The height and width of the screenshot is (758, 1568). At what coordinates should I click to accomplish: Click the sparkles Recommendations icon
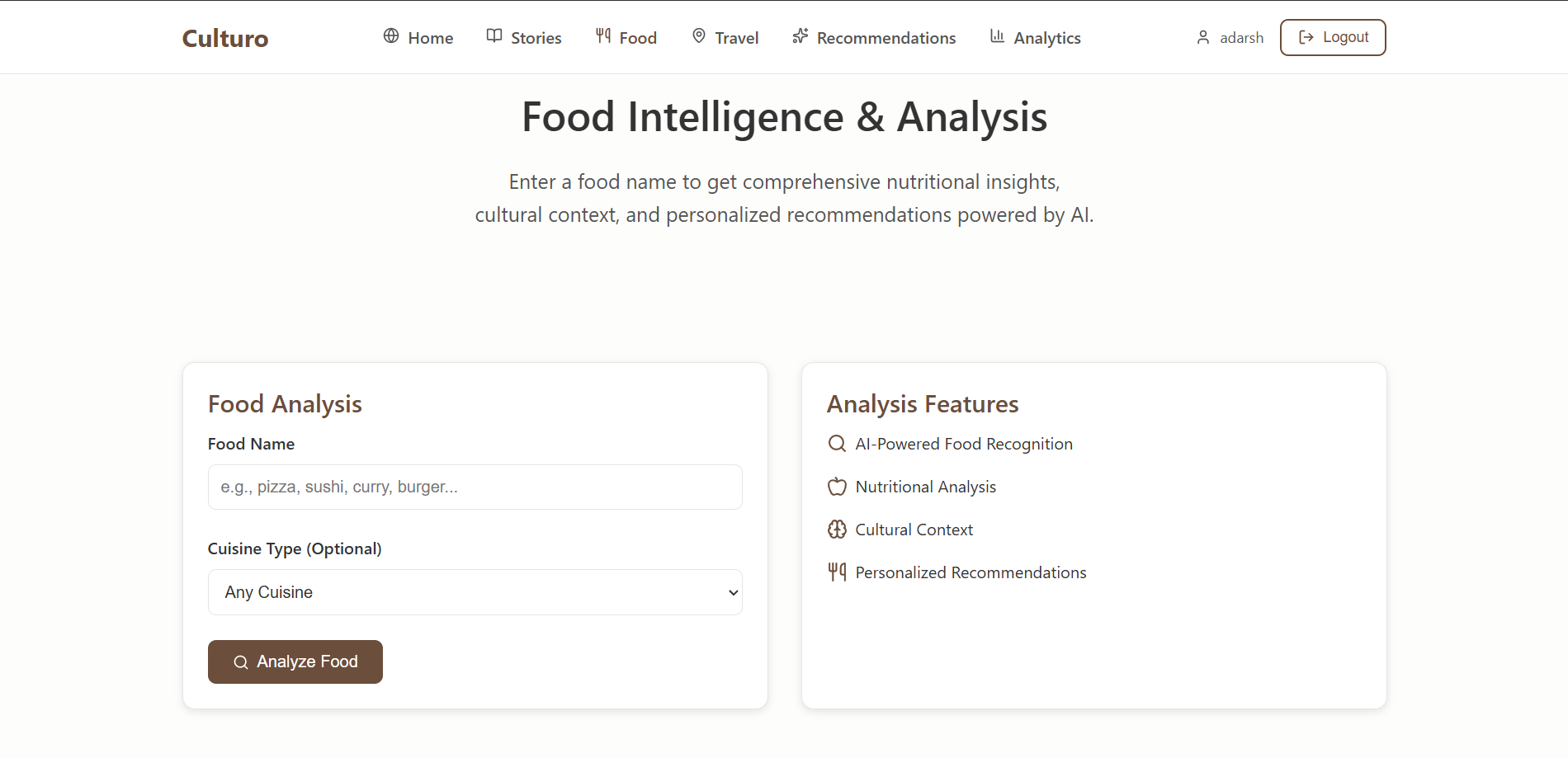[800, 36]
